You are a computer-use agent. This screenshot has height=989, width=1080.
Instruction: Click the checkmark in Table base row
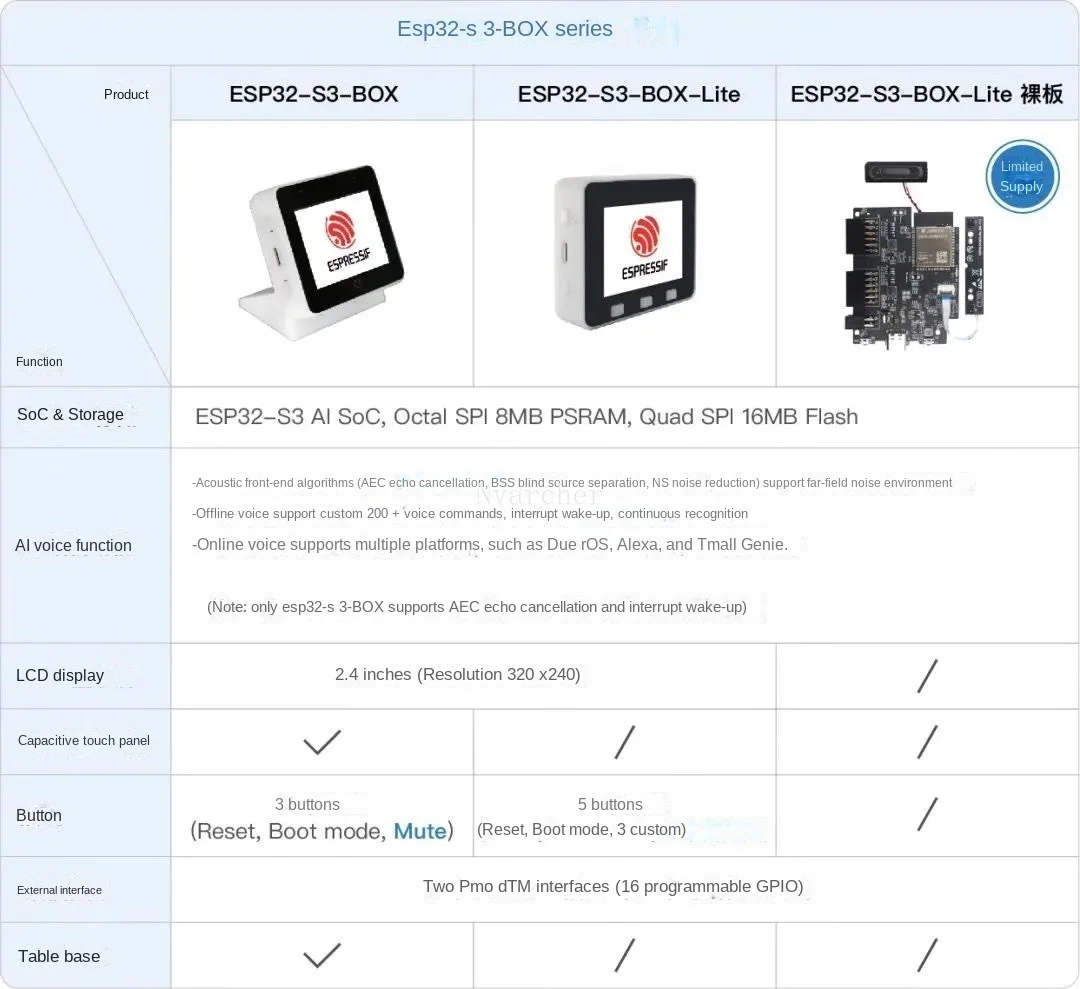tap(322, 955)
